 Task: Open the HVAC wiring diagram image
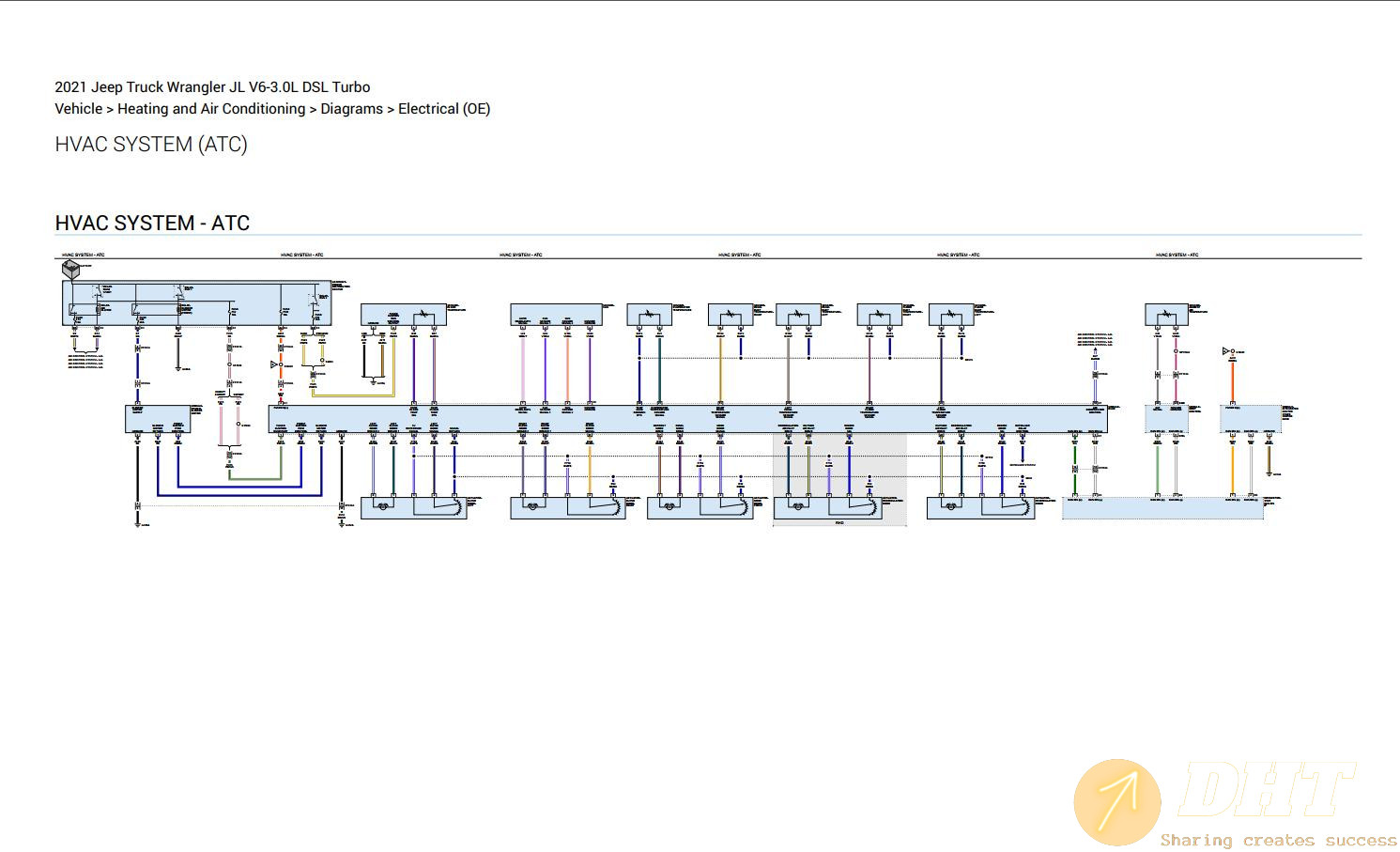coord(708,389)
